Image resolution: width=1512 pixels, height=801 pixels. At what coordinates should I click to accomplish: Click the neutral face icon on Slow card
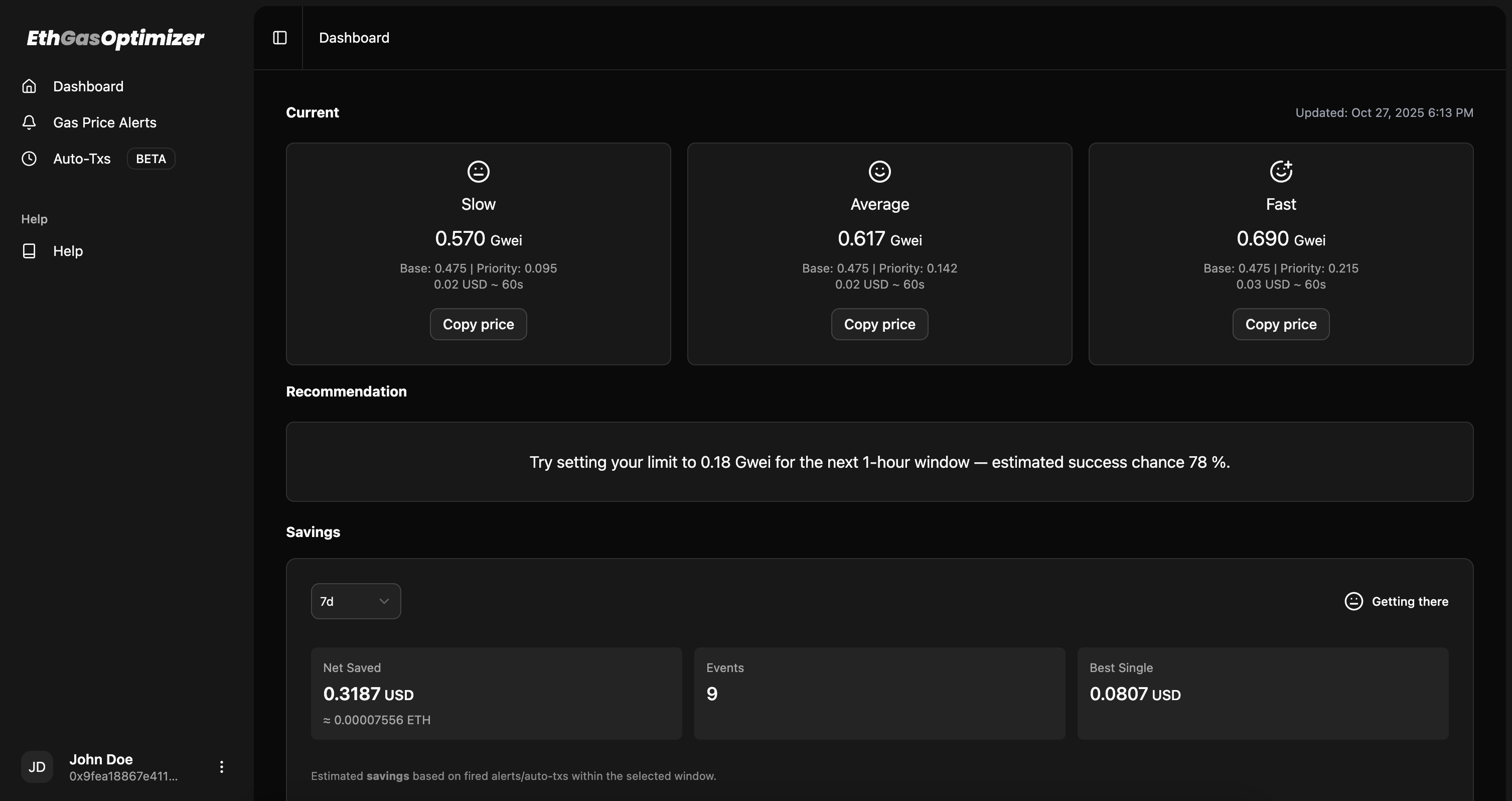(x=478, y=171)
